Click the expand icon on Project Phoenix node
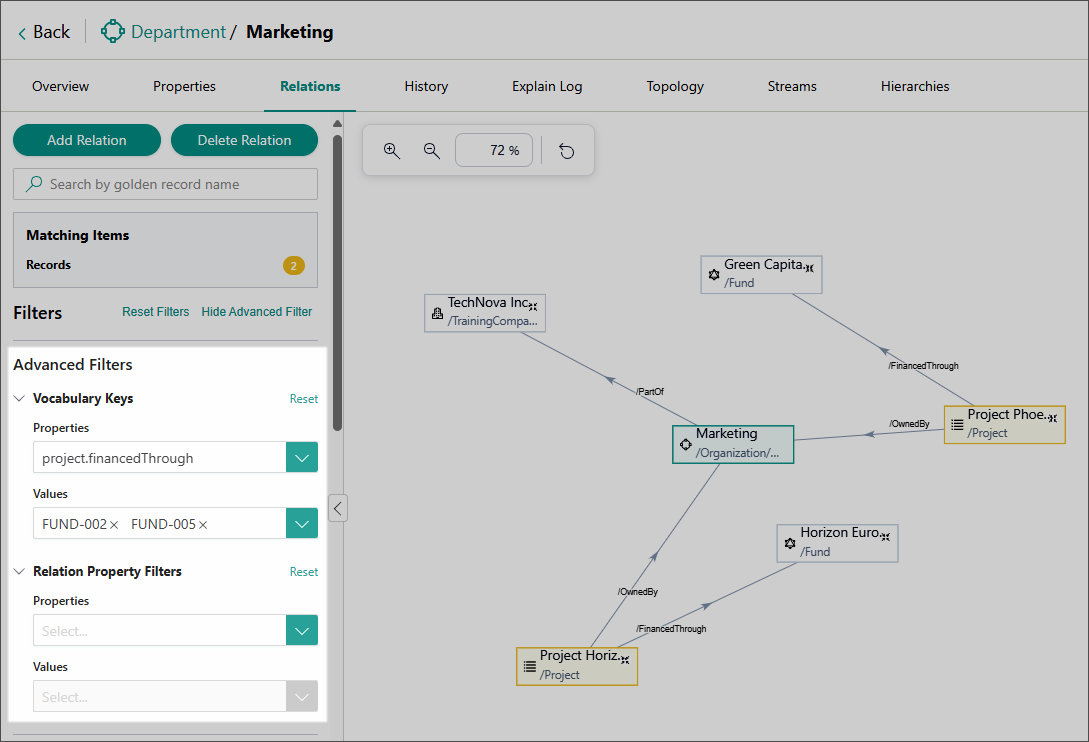Image resolution: width=1089 pixels, height=742 pixels. pos(1052,417)
